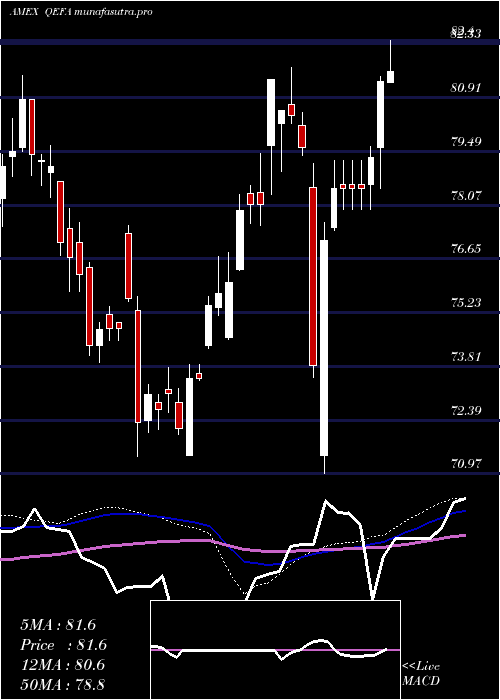Click the 73.81 price axis label
The height and width of the screenshot is (700, 500).
tap(466, 356)
